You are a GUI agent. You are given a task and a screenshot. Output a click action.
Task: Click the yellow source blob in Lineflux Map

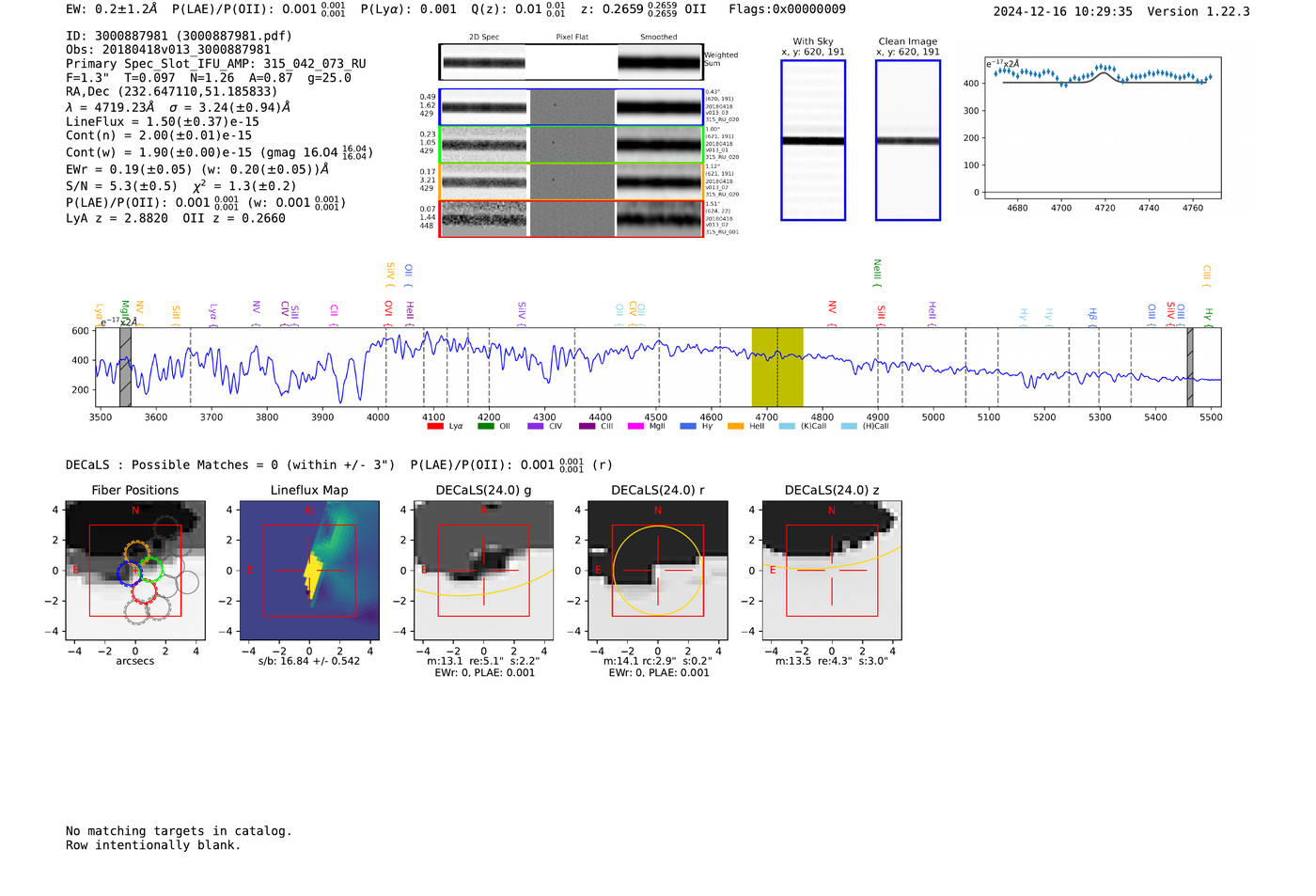(x=311, y=573)
